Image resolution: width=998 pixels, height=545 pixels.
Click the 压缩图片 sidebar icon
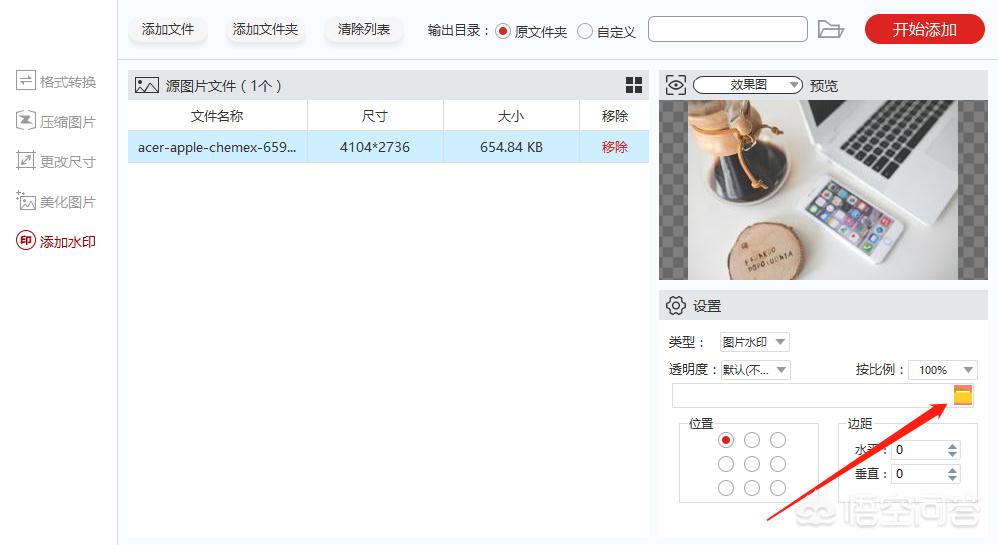[25, 120]
